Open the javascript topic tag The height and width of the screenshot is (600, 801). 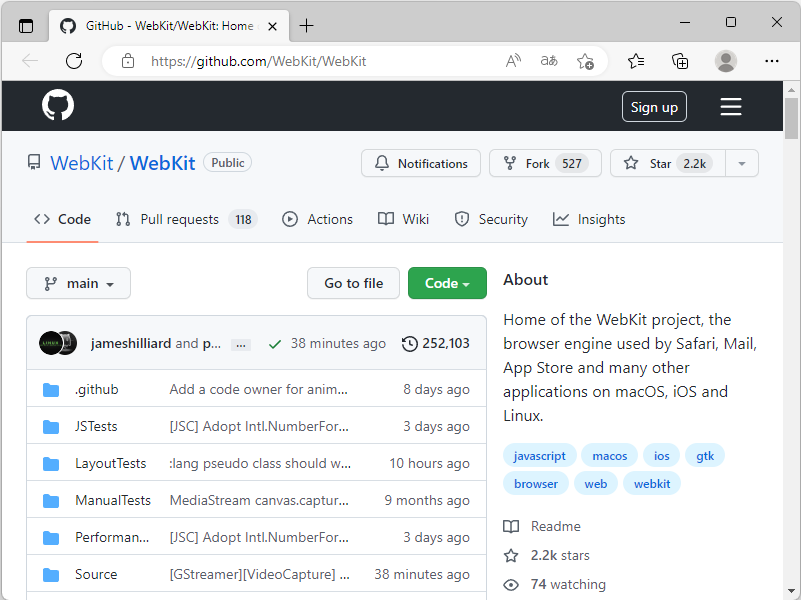click(x=540, y=455)
